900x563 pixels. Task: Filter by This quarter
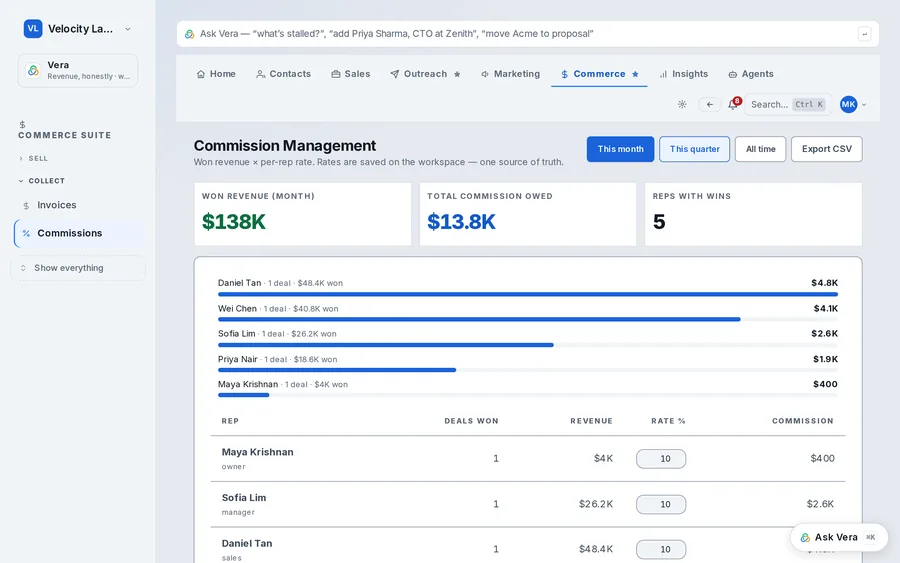pyautogui.click(x=695, y=149)
